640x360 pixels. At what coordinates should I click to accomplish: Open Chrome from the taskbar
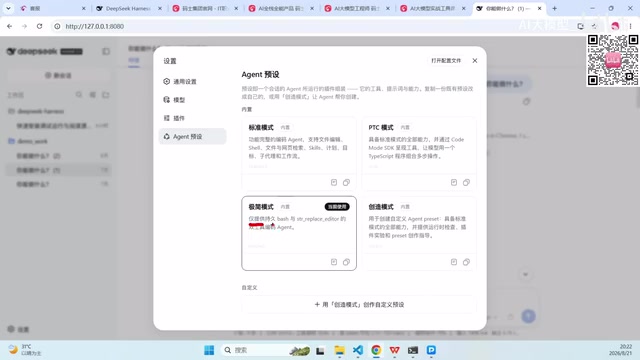click(376, 350)
